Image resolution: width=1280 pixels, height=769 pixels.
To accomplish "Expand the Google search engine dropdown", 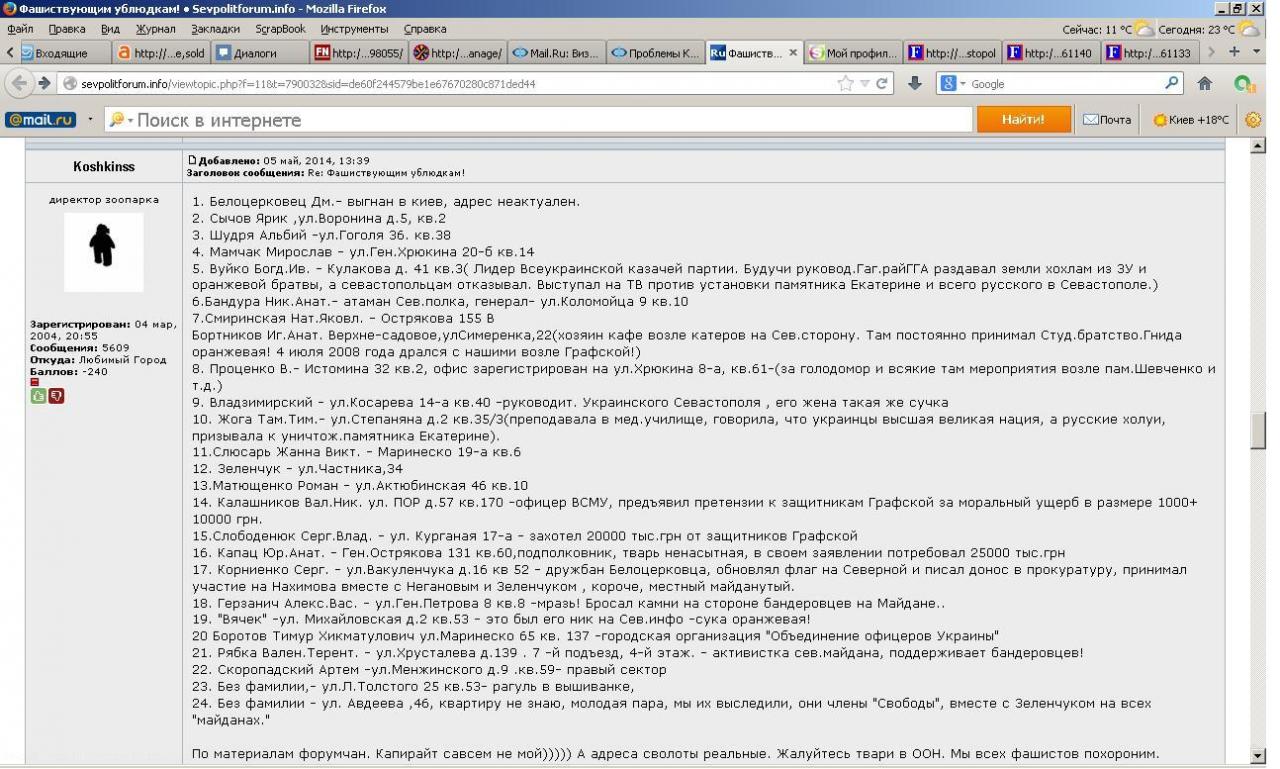I will [x=954, y=84].
